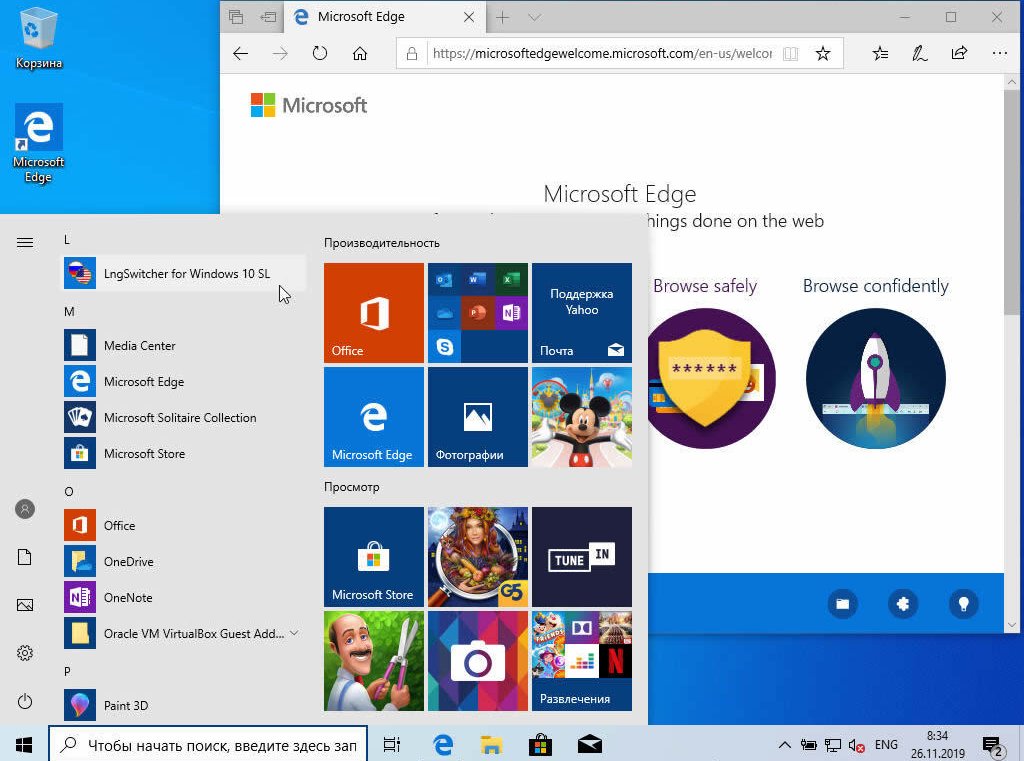The image size is (1024, 761).
Task: Launch Media Center from the app list
Action: (185, 345)
